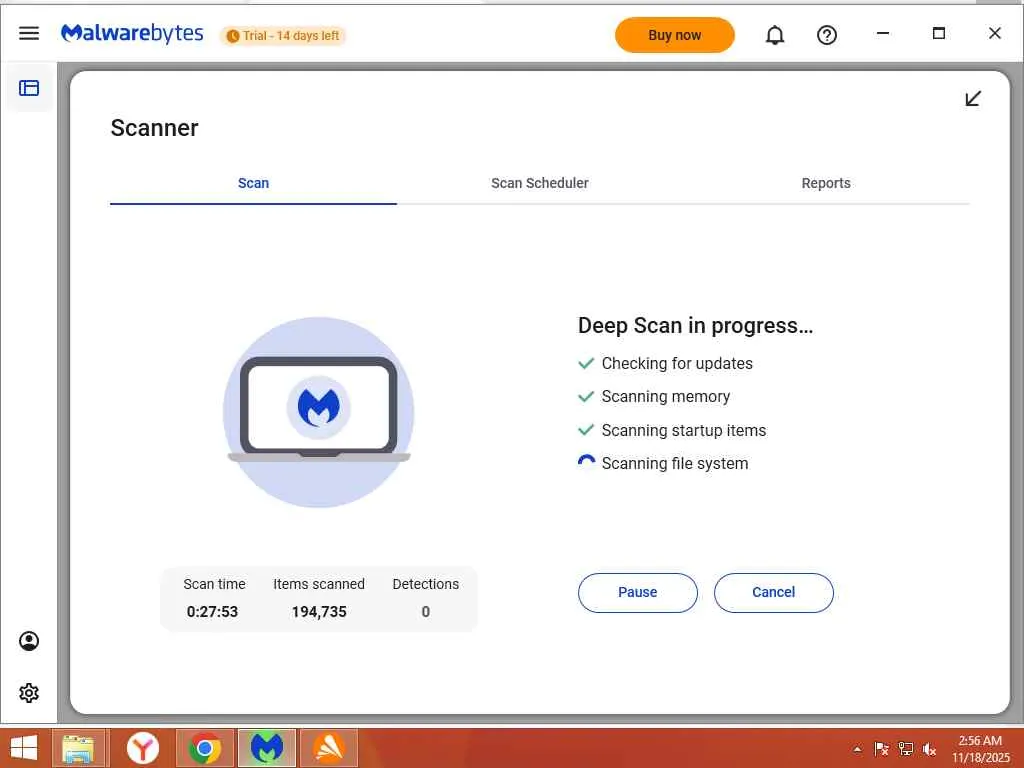The height and width of the screenshot is (768, 1024).
Task: Click the Scan time value 0:27:53
Action: [x=212, y=612]
